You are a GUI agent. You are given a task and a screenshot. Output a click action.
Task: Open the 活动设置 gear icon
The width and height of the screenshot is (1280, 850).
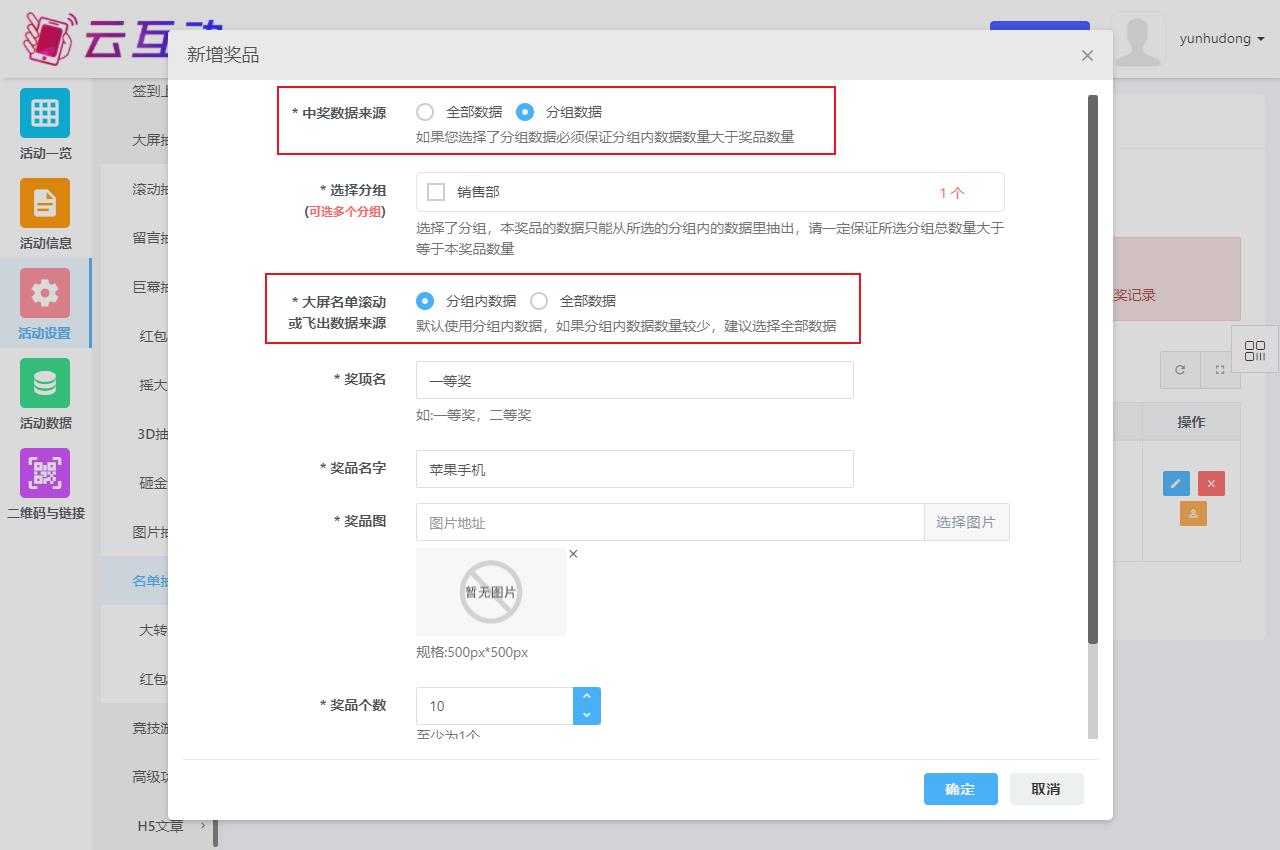tap(45, 293)
